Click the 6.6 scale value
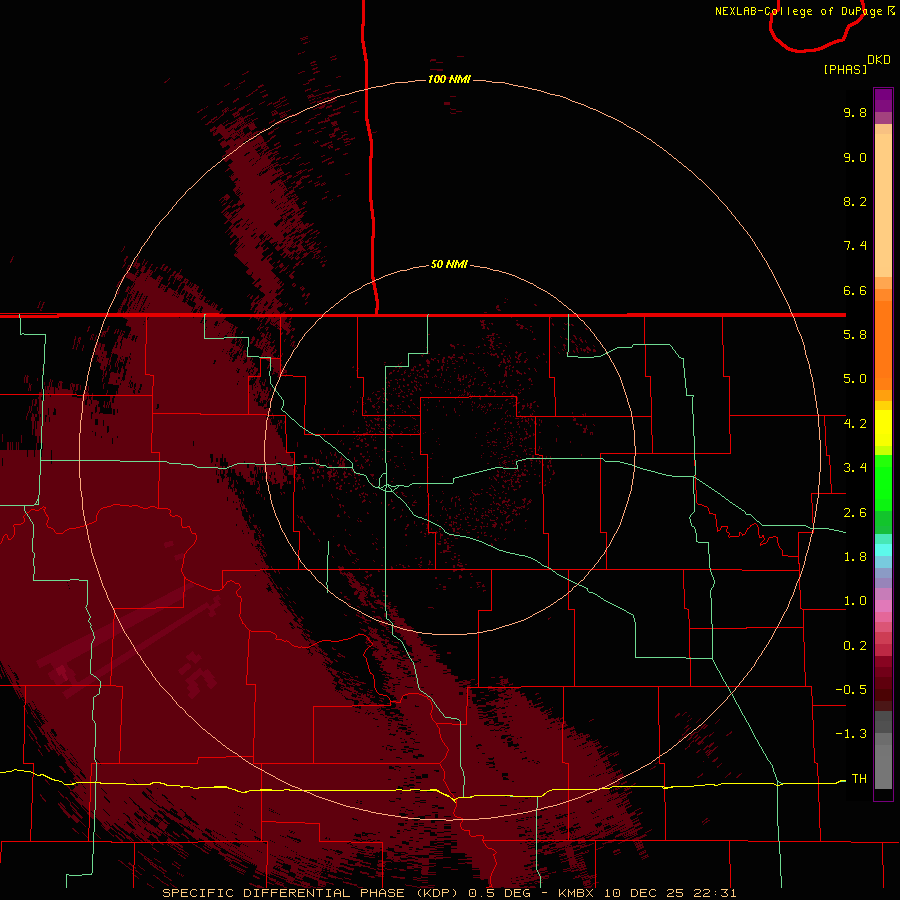 855,290
